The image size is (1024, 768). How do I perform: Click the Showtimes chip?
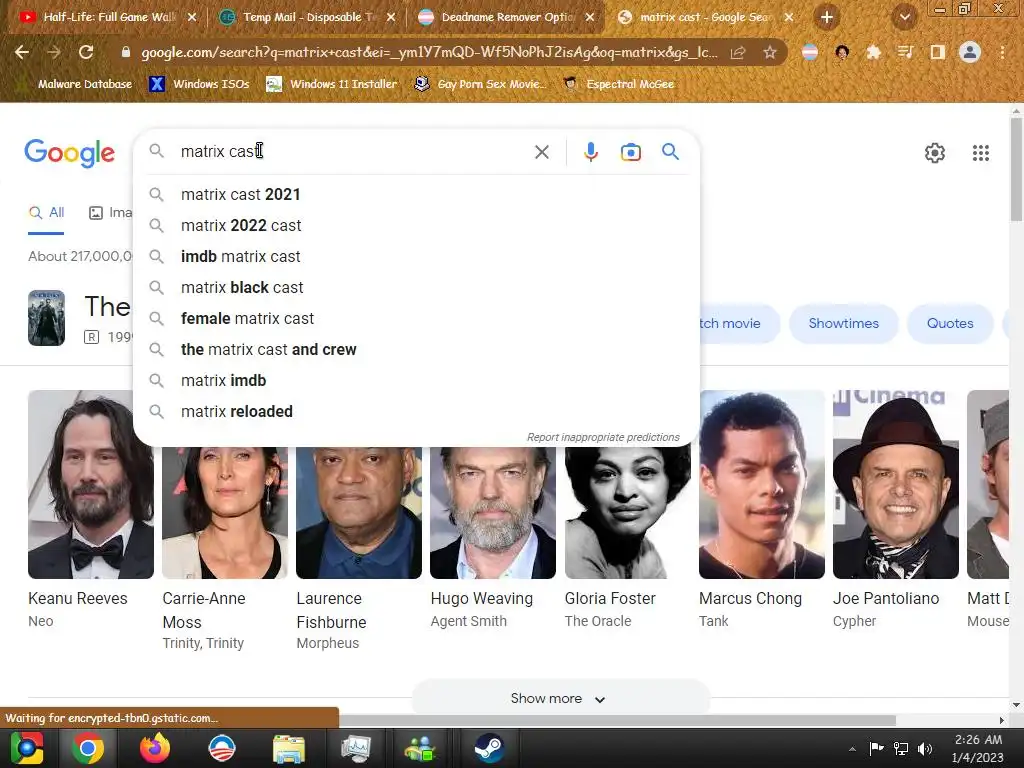tap(843, 323)
